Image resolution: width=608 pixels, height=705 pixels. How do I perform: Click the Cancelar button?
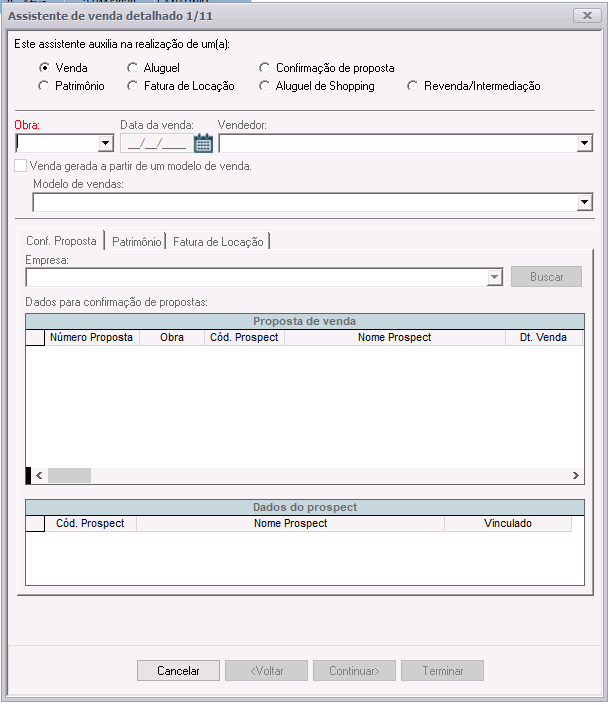pos(178,670)
